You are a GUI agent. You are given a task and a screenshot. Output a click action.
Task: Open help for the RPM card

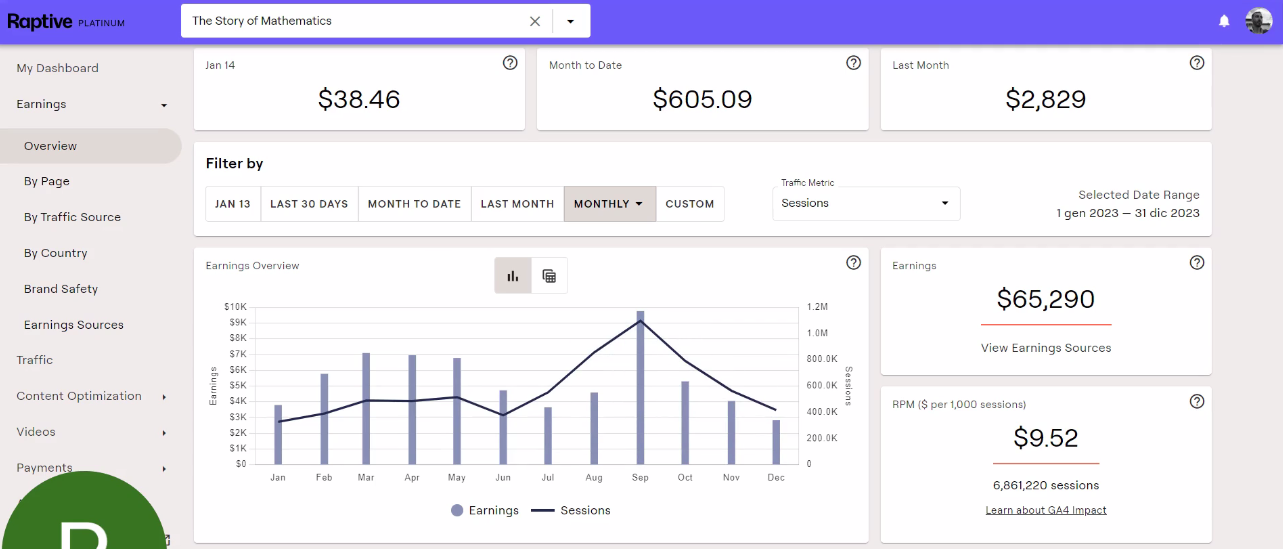point(1197,401)
